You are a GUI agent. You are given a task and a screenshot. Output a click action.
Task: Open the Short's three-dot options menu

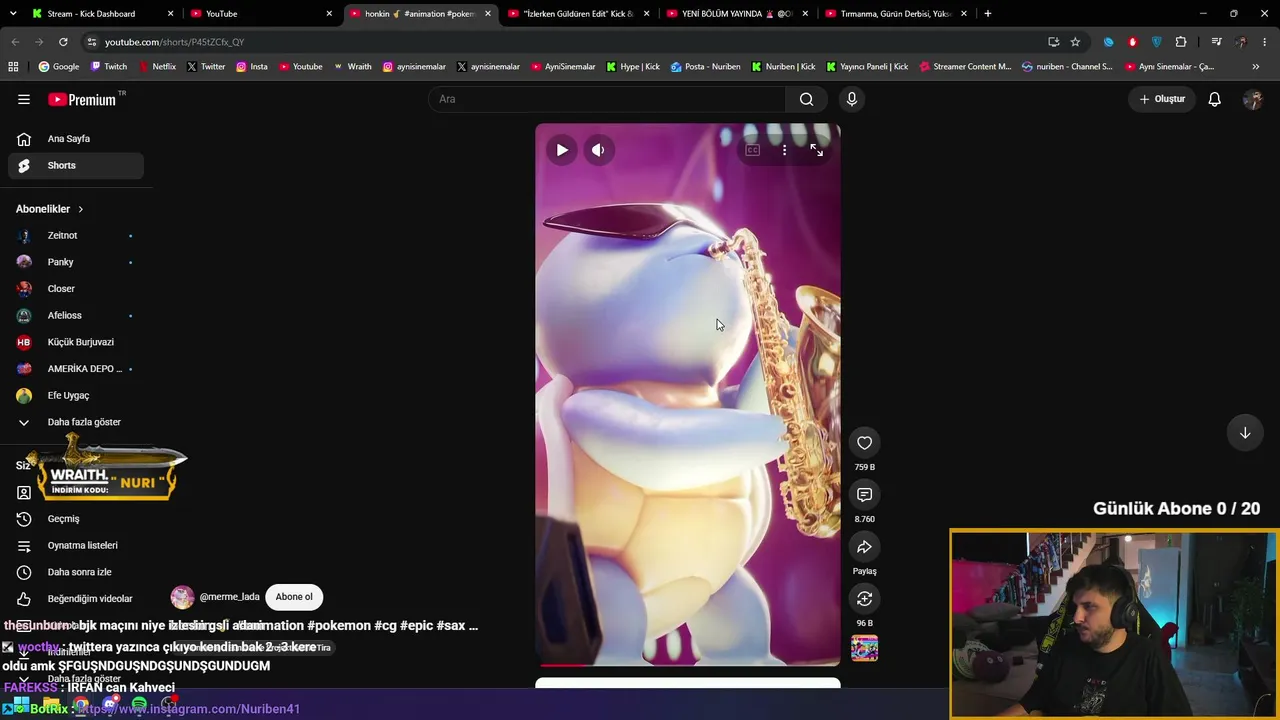tap(784, 150)
